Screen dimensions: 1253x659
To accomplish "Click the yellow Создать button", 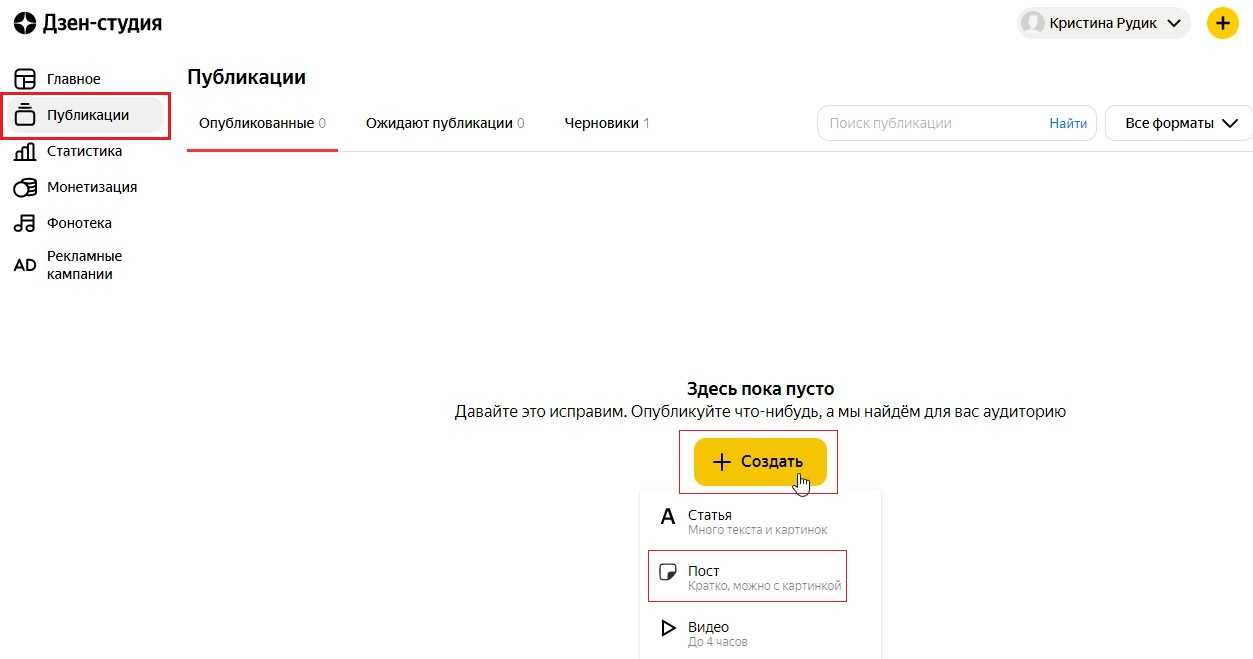I will (x=760, y=462).
